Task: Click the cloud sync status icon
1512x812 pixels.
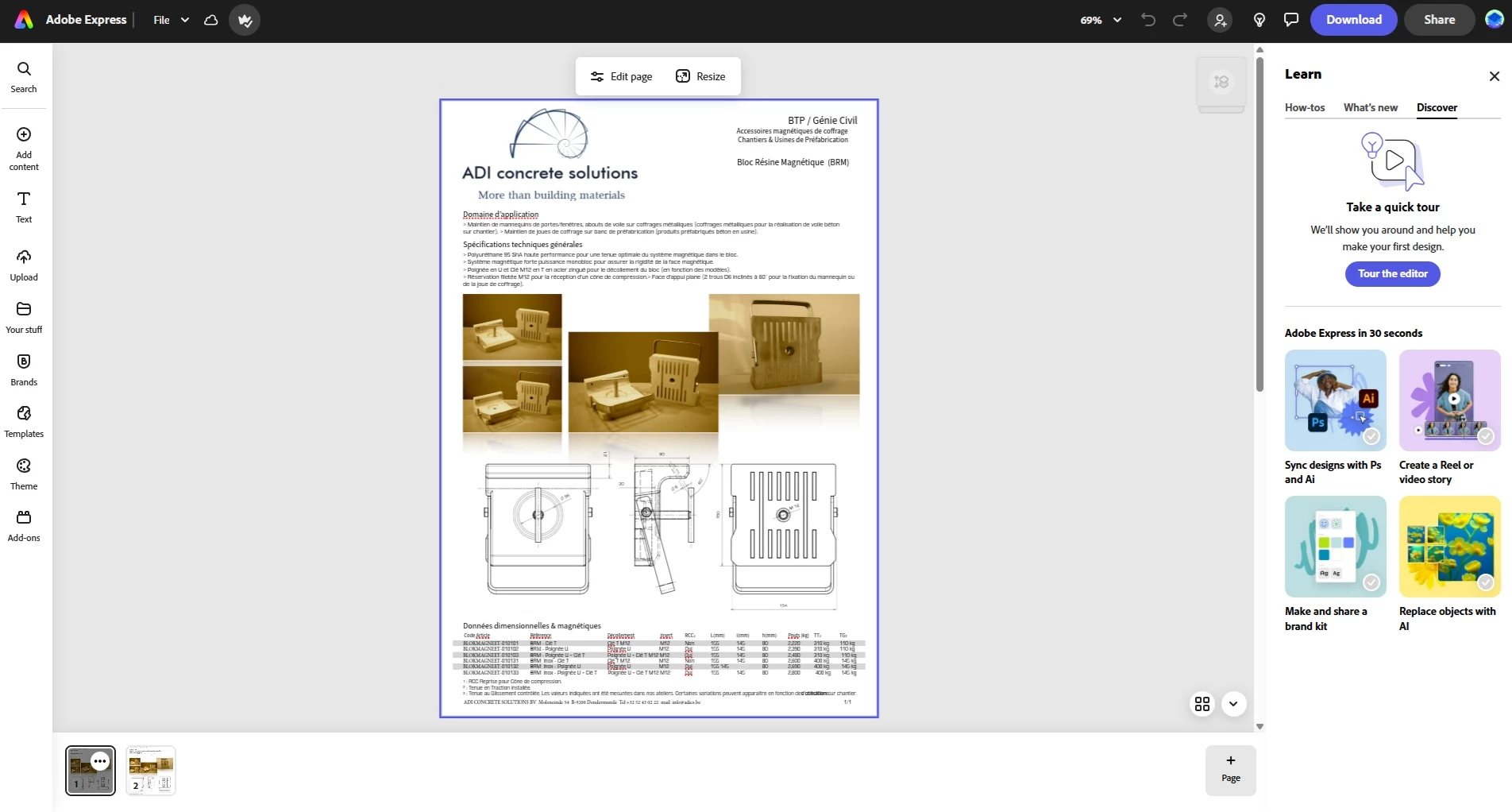Action: [210, 20]
